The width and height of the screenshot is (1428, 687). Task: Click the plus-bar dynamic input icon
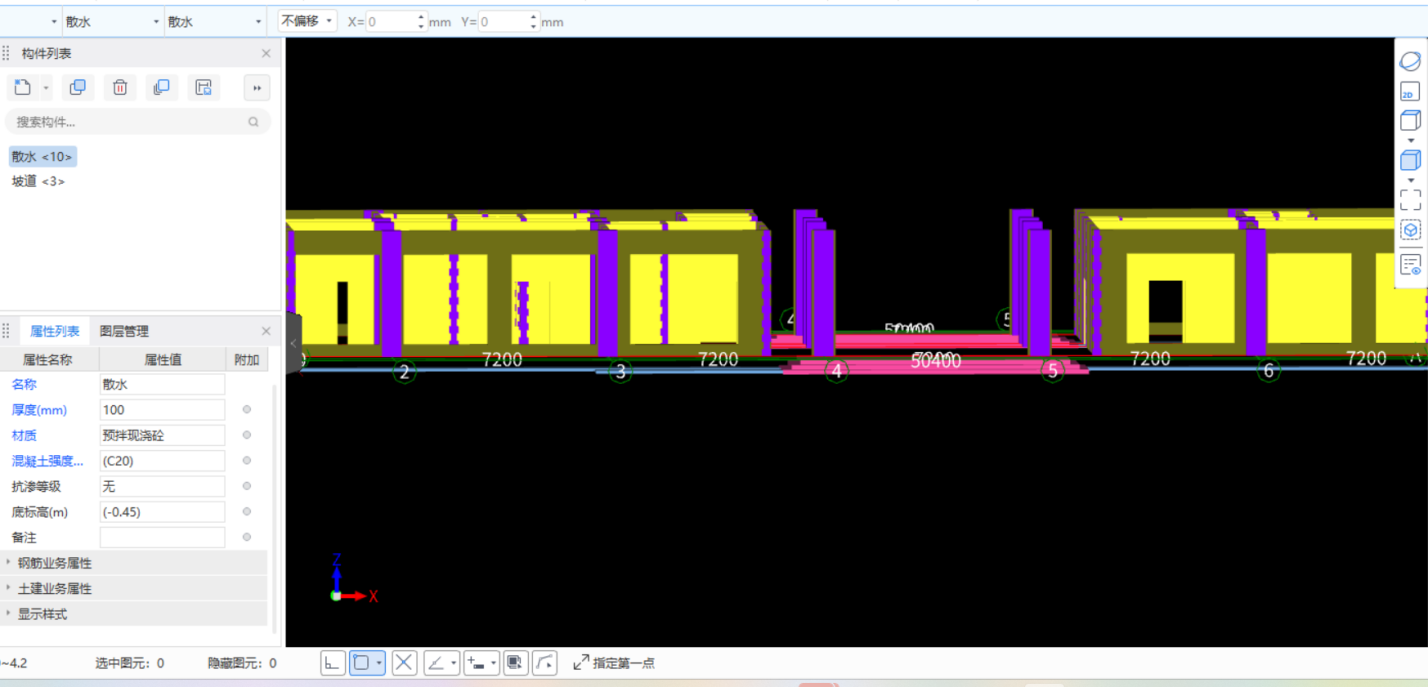click(476, 663)
